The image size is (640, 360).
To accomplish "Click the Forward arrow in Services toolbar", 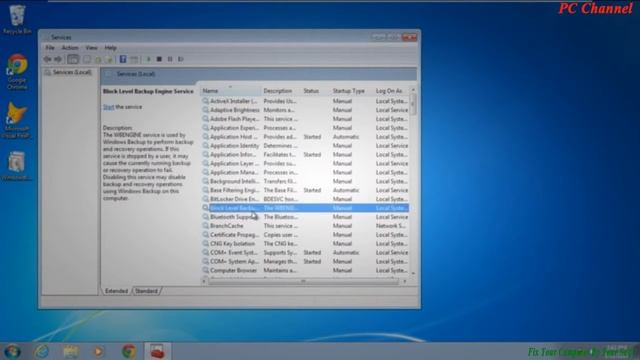I will coord(58,59).
